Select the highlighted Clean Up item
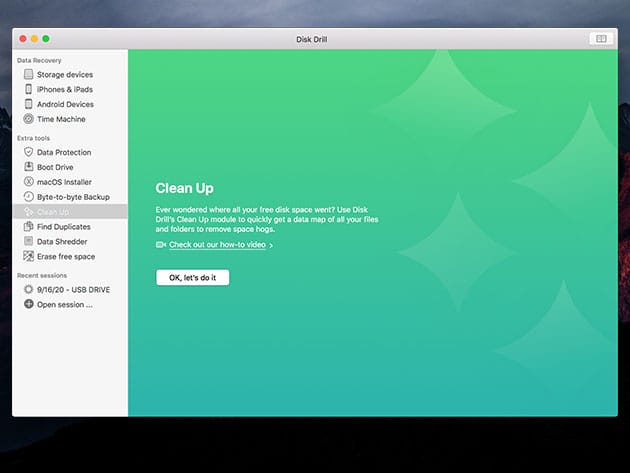The width and height of the screenshot is (630, 473). 53,212
